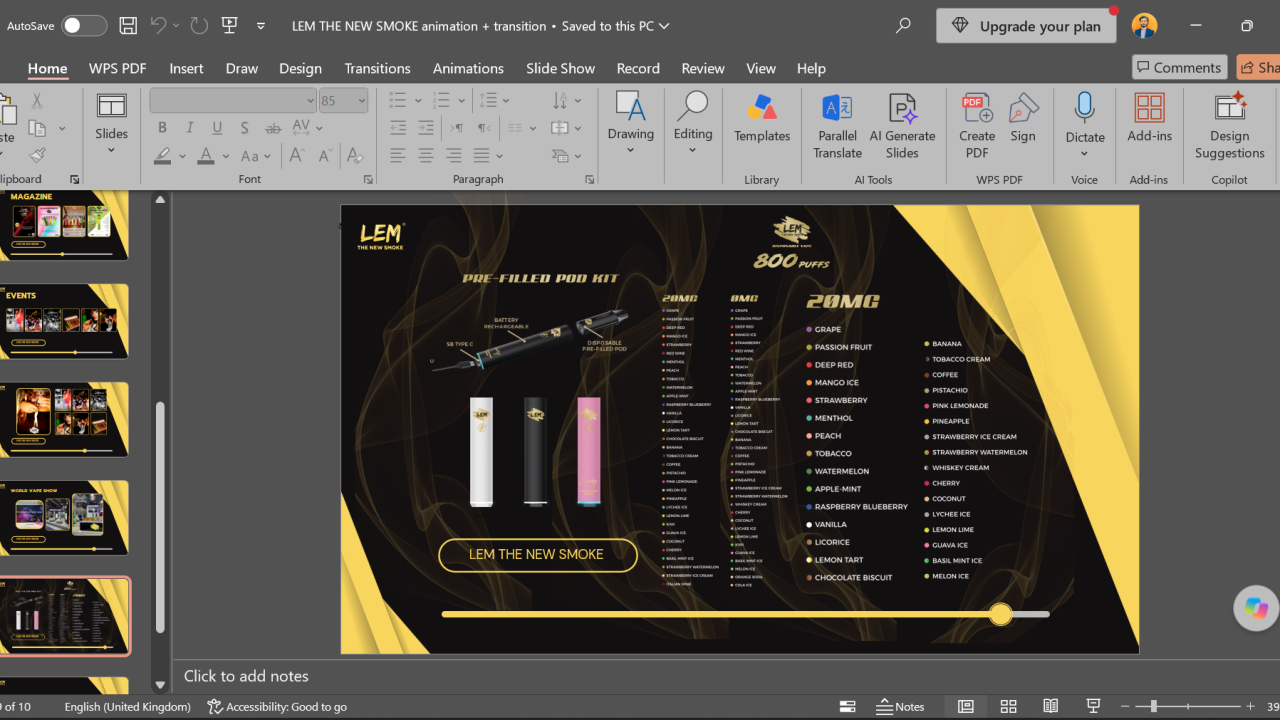Image resolution: width=1280 pixels, height=720 pixels.
Task: Click the AI Generate Slides icon
Action: click(902, 126)
